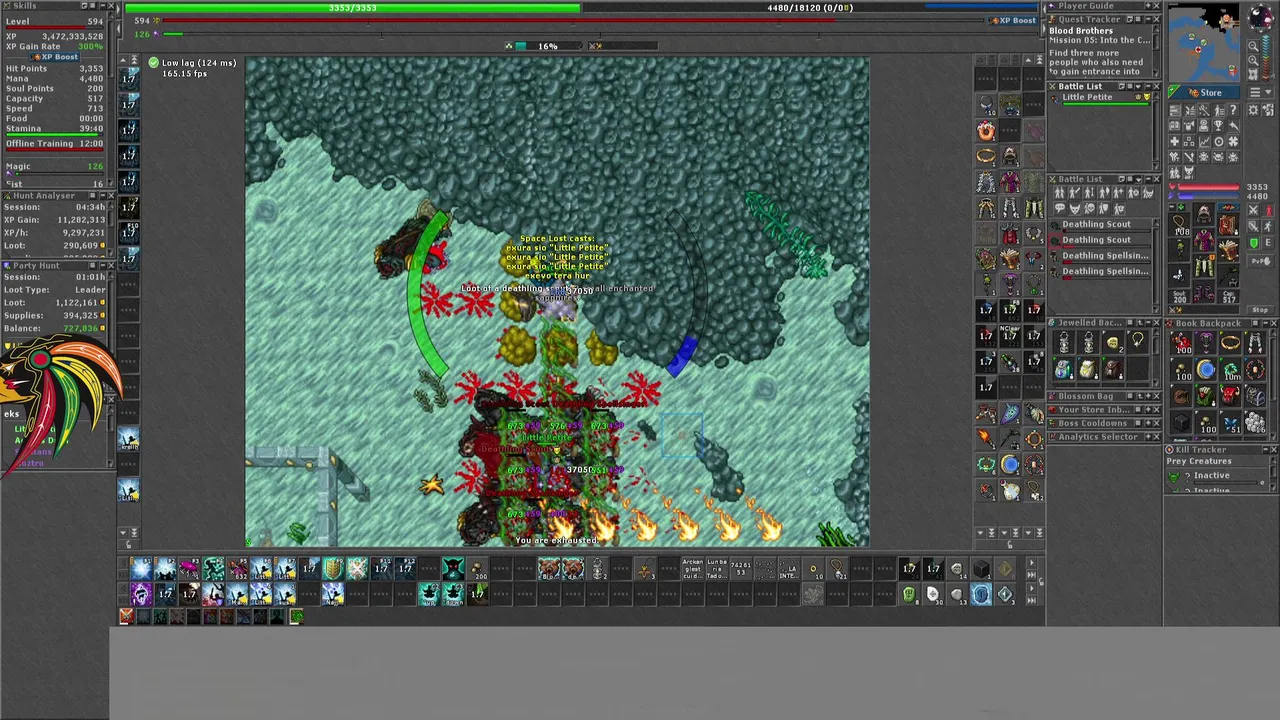Open the gear settings icon below the minimap

(1252, 110)
